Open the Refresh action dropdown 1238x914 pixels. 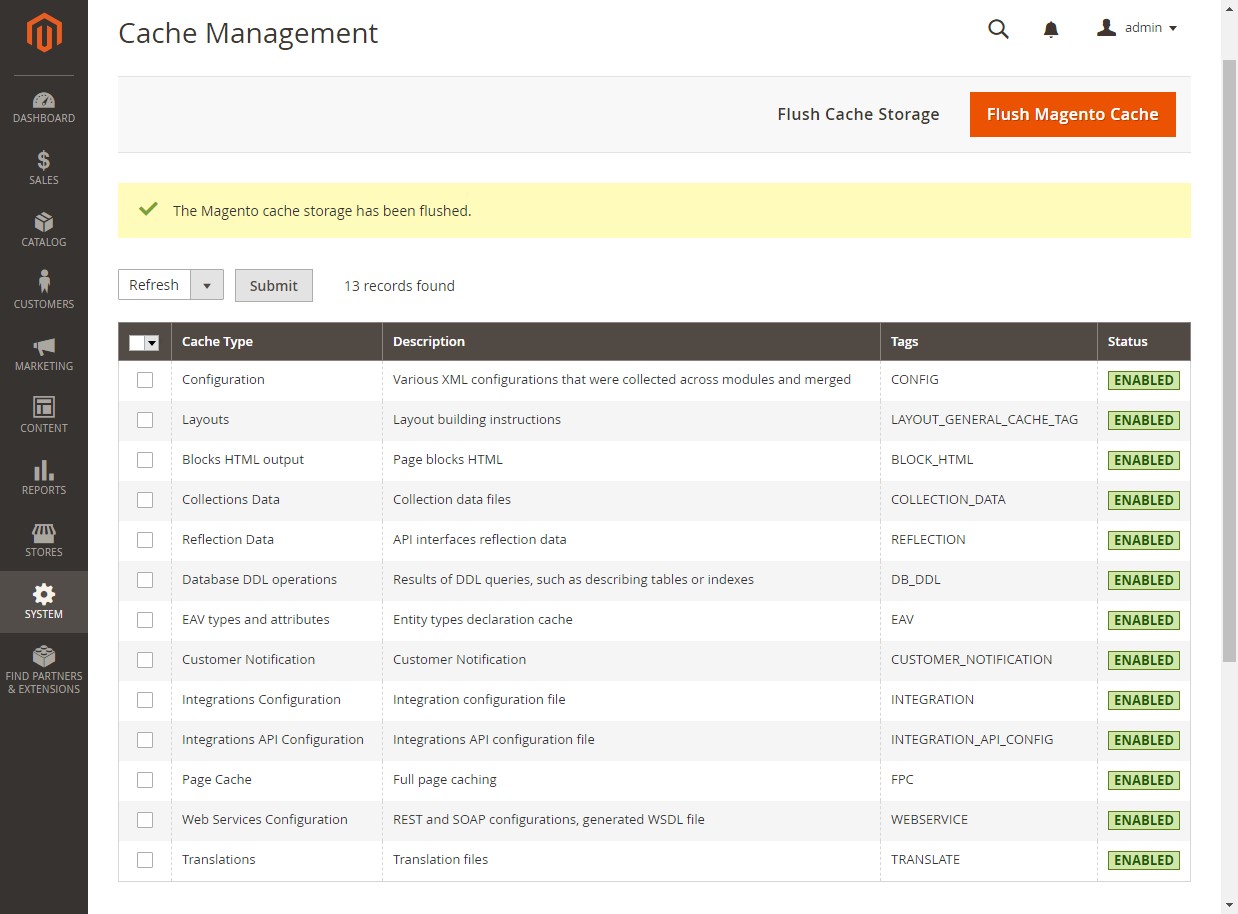[x=170, y=285]
